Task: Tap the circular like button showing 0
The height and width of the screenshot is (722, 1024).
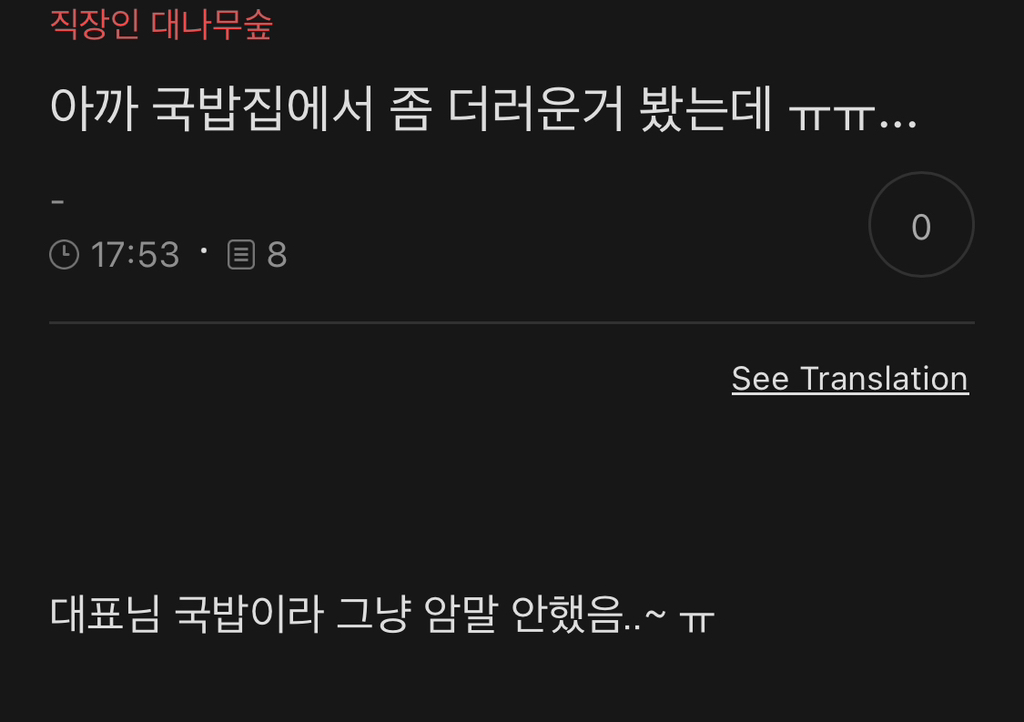Action: point(921,225)
